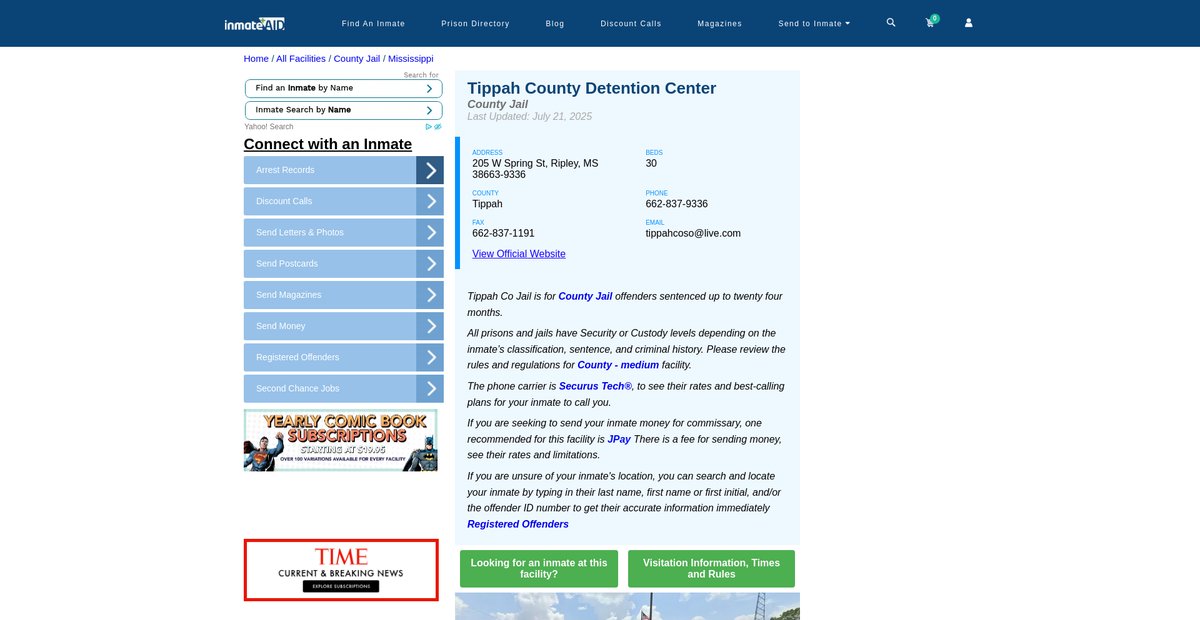Click Visitation Information, Times and Rules button
This screenshot has width=1200, height=620.
[x=711, y=569]
